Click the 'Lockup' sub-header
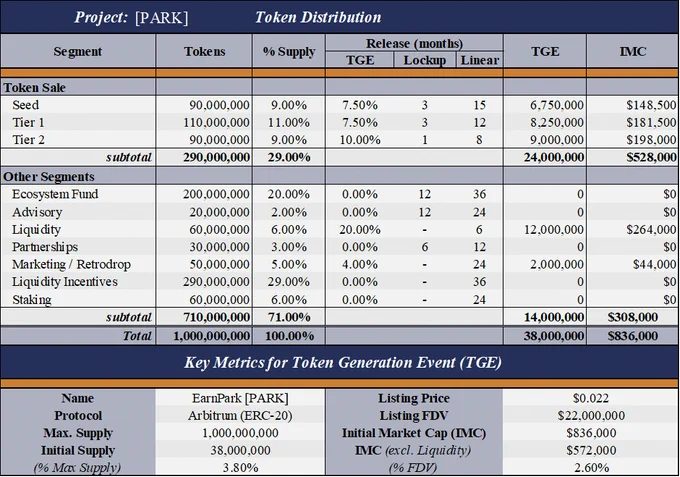The width and height of the screenshot is (680, 477). (x=425, y=60)
